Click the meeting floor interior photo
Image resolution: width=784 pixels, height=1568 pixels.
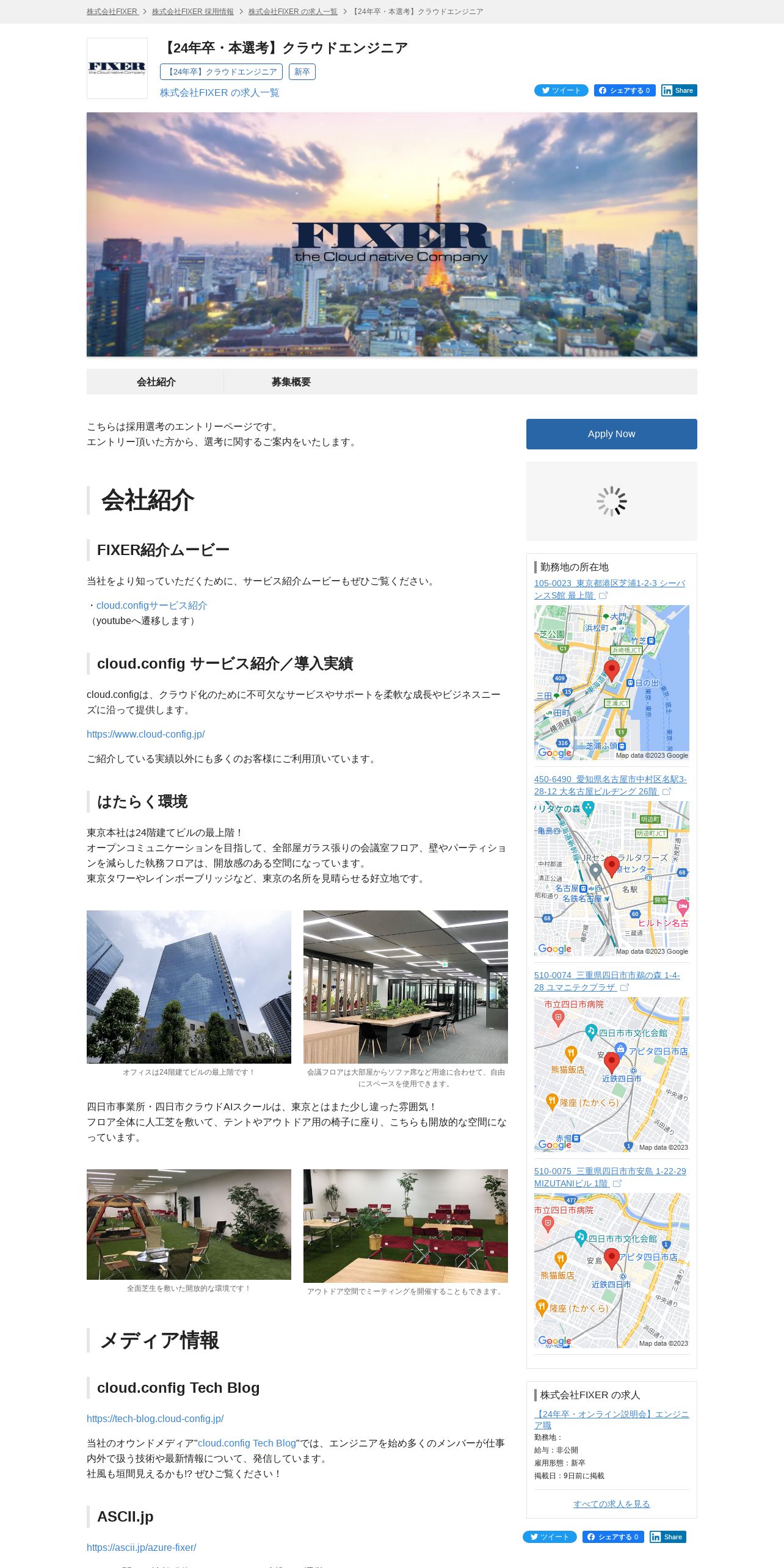click(x=405, y=987)
